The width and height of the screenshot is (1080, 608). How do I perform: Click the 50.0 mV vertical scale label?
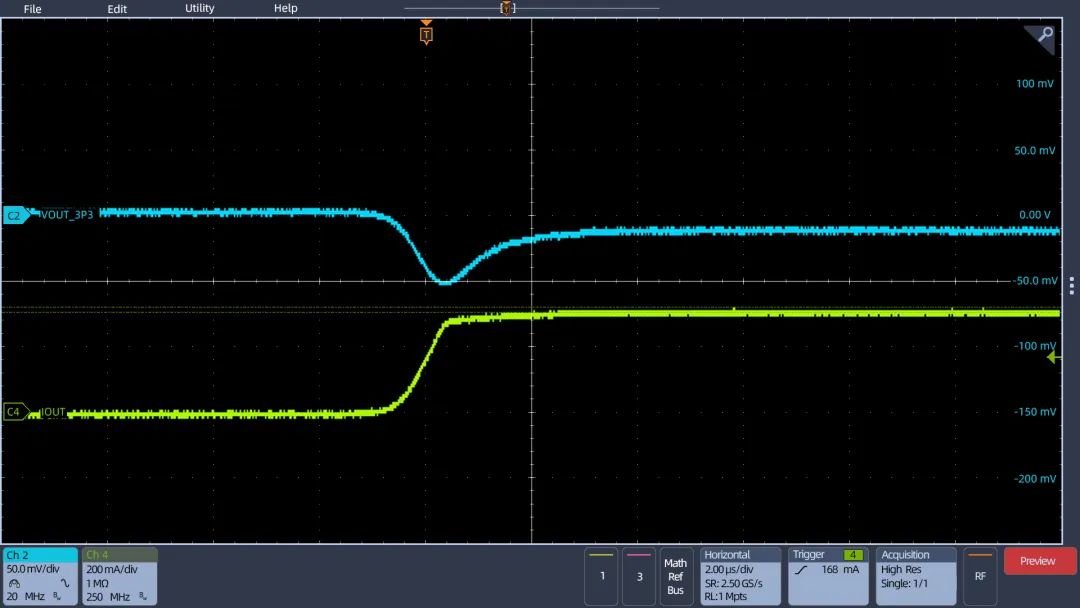click(1035, 150)
